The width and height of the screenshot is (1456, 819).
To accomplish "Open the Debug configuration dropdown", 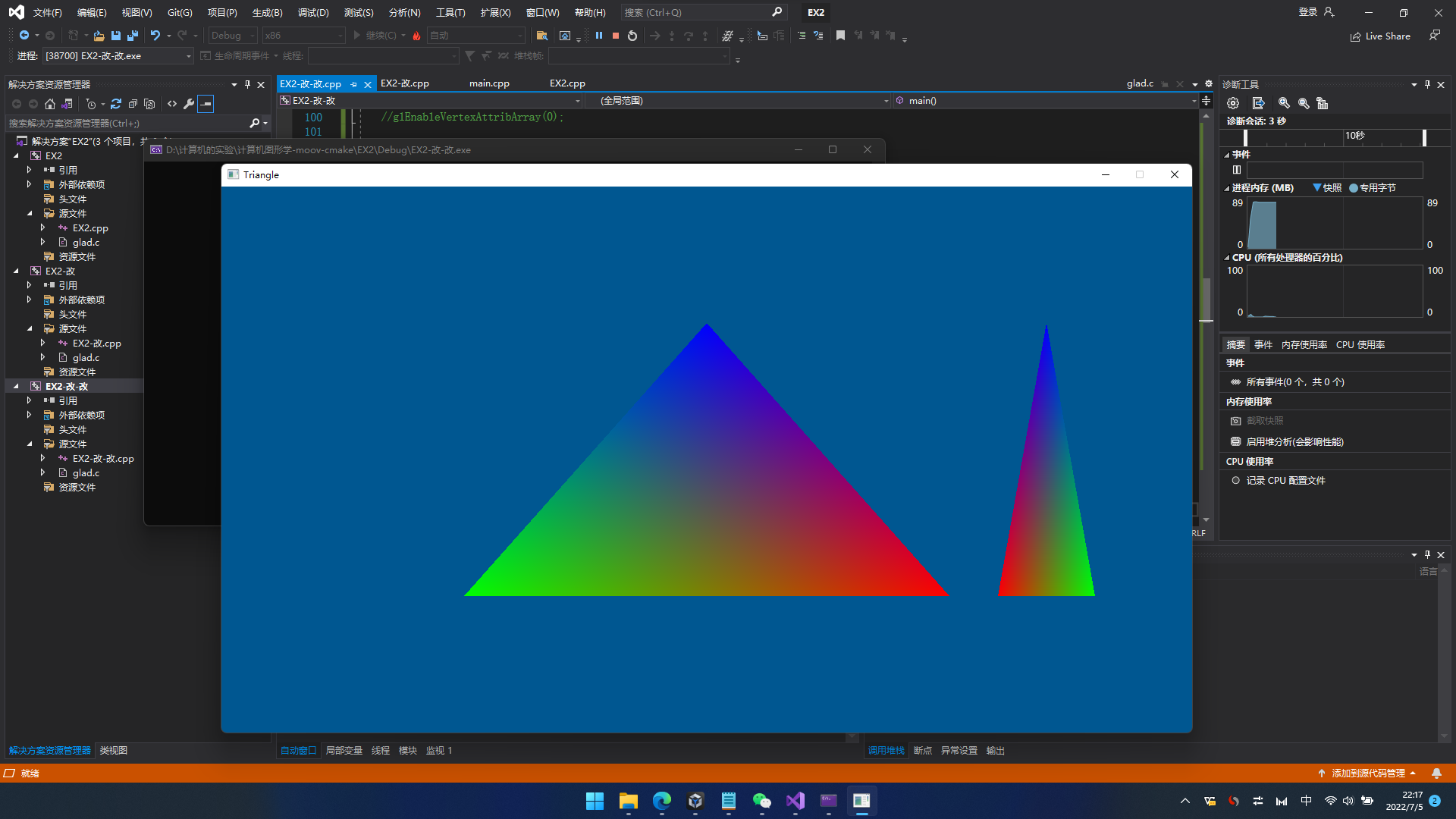I will (233, 36).
